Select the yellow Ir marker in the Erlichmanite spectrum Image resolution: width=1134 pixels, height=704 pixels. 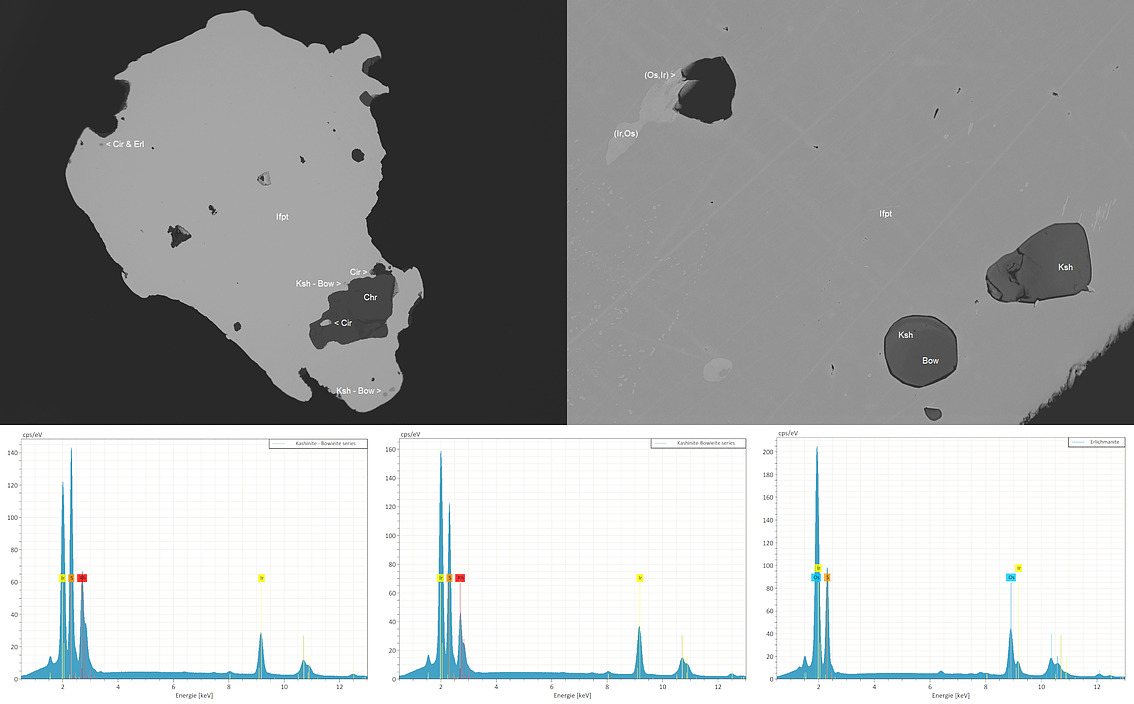pos(818,567)
